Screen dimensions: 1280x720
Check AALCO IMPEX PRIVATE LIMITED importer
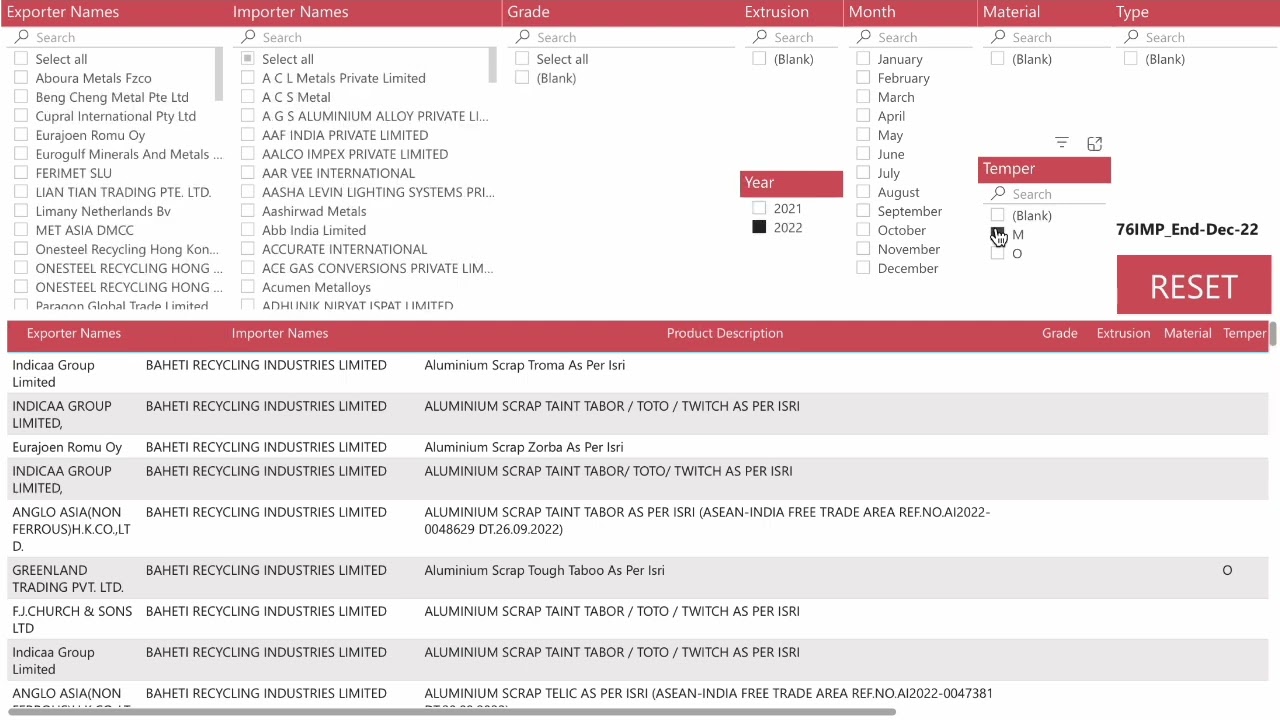point(247,154)
